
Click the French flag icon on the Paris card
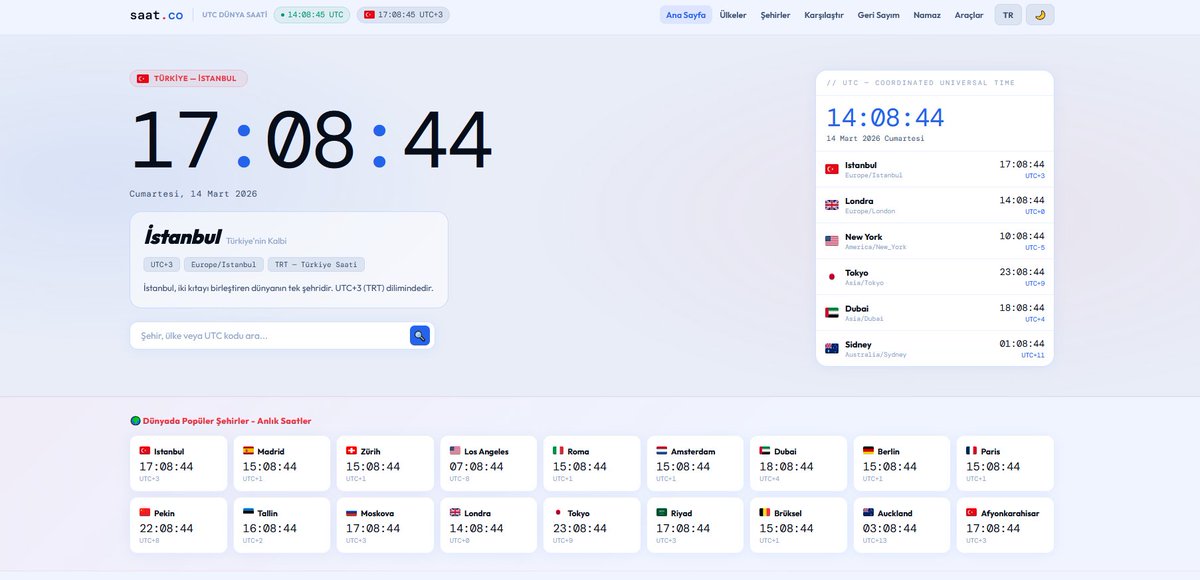click(971, 451)
